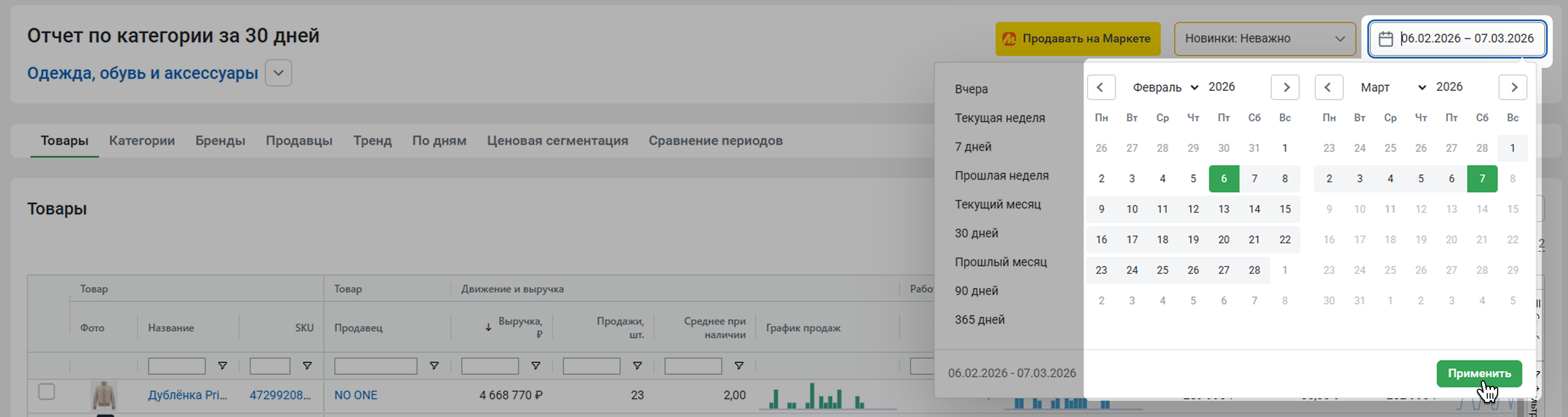Open the Ценовая сегментация tab
The width and height of the screenshot is (1568, 417).
557,141
